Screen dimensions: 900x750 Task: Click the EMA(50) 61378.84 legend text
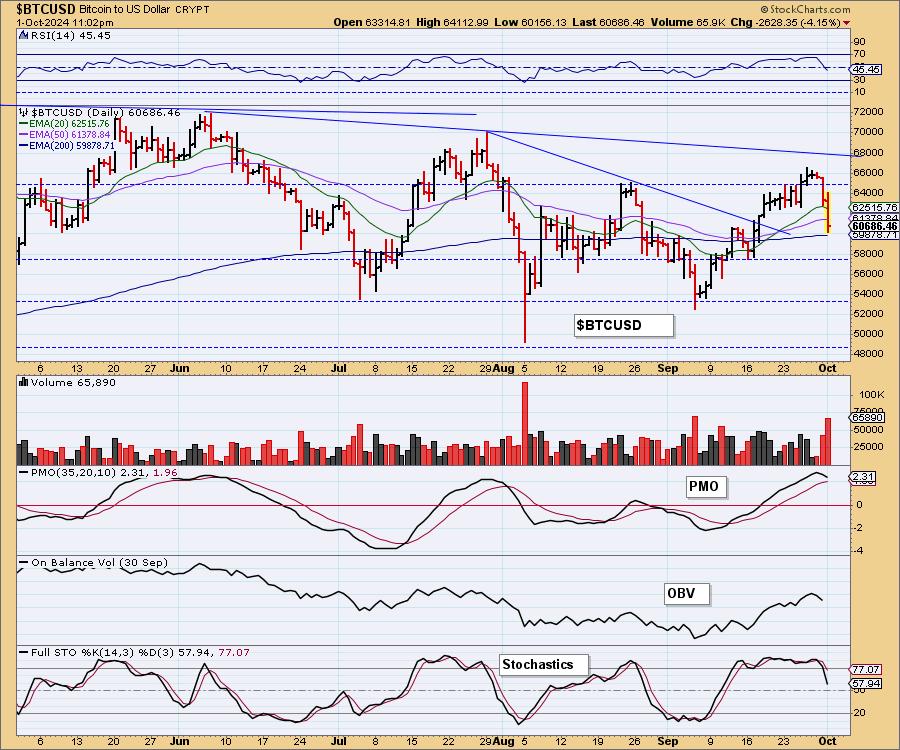[69, 135]
